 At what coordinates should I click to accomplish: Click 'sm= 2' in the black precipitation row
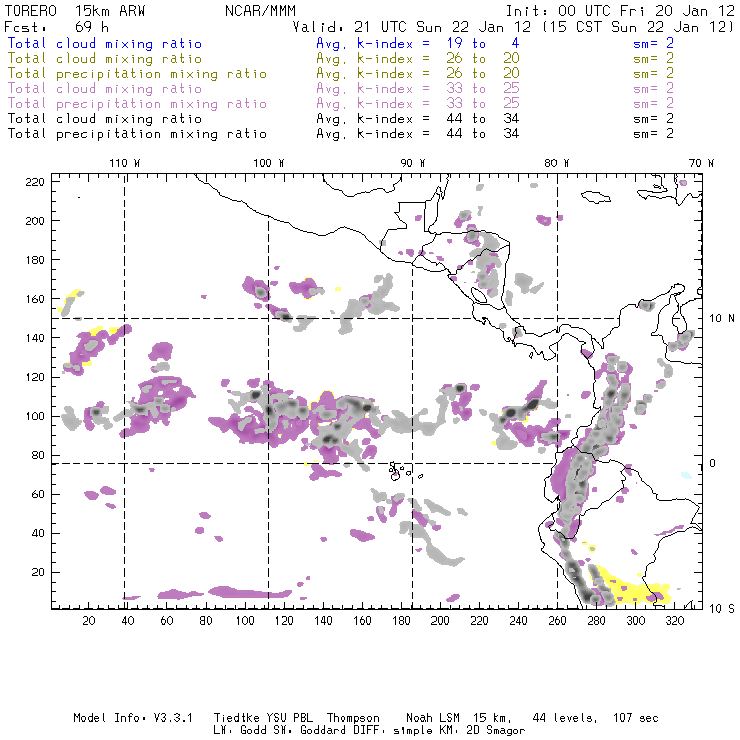(653, 134)
